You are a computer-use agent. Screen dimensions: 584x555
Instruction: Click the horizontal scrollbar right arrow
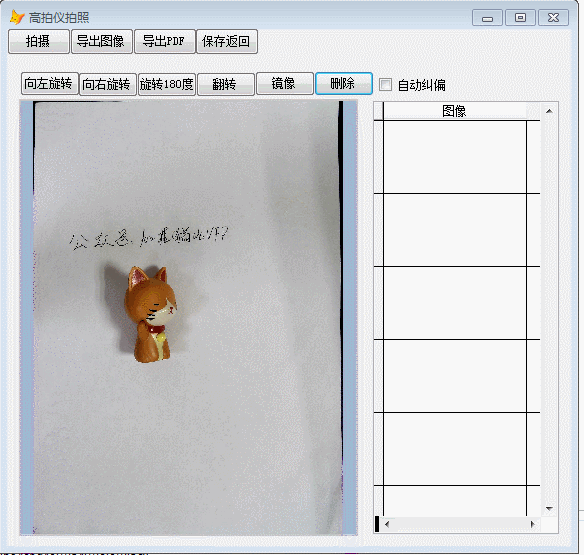(533, 524)
